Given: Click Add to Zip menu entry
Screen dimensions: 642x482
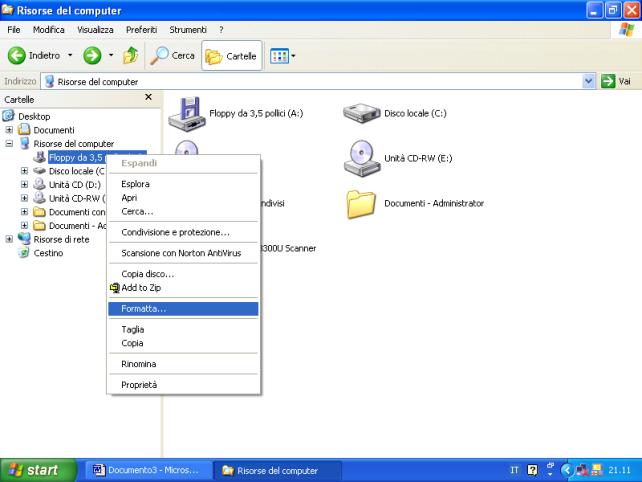Looking at the screenshot, I should click(x=140, y=288).
